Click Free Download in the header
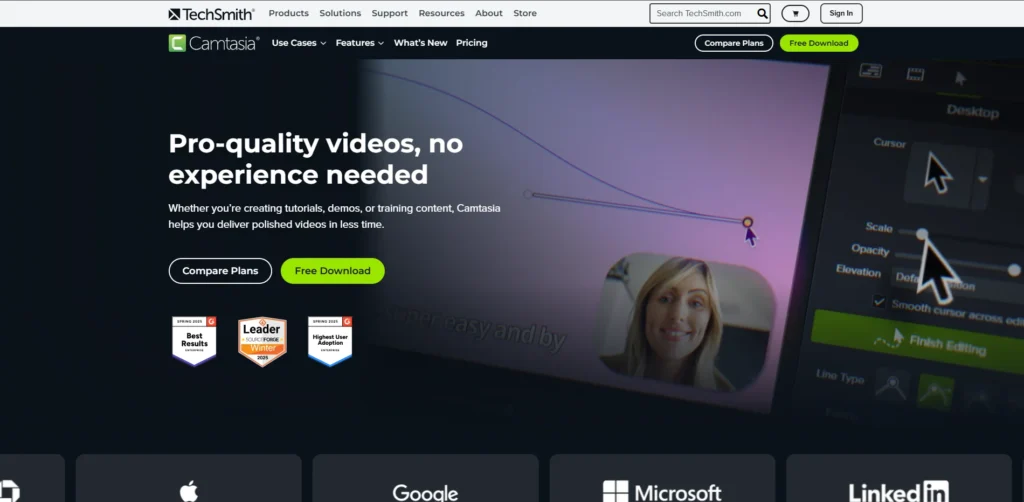Viewport: 1024px width, 502px height. click(819, 43)
